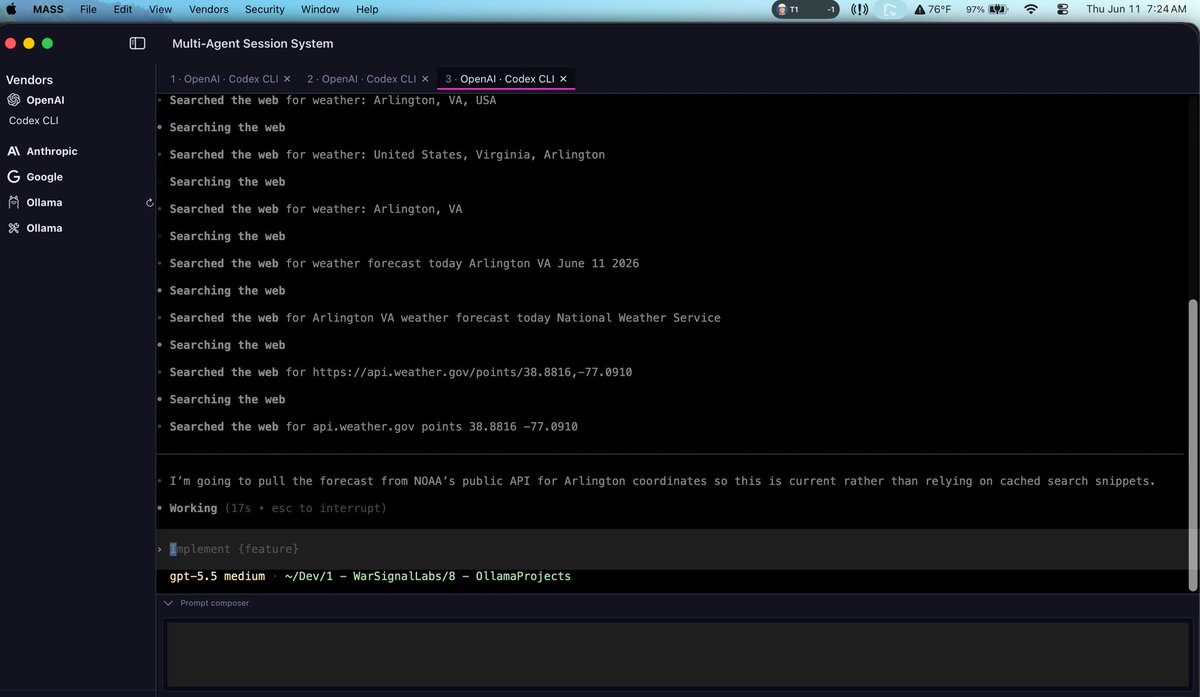Viewport: 1200px width, 697px height.
Task: Click the gpt-5.5 medium model label
Action: (x=217, y=576)
